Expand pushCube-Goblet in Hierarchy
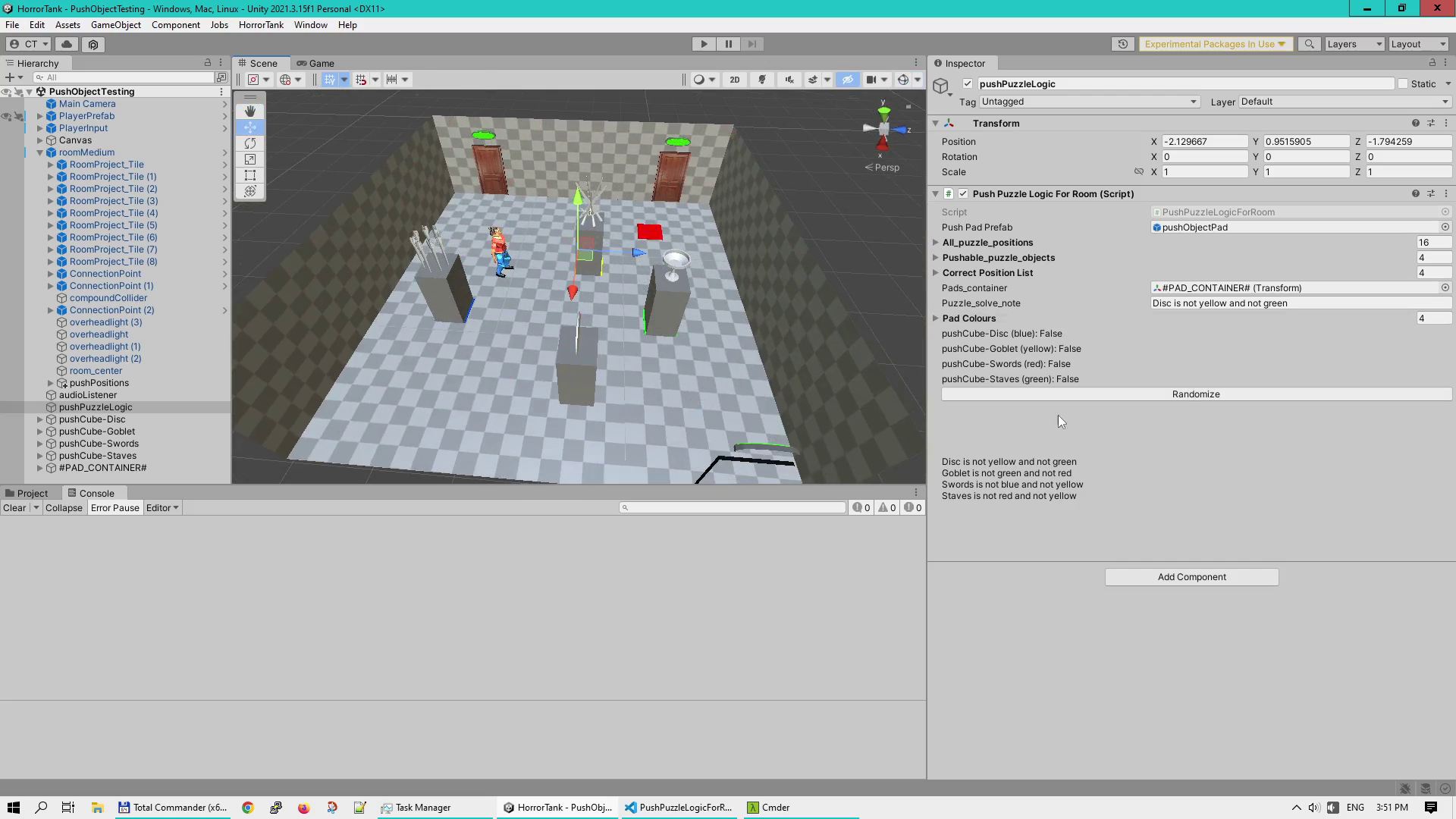This screenshot has height=819, width=1456. (x=40, y=431)
